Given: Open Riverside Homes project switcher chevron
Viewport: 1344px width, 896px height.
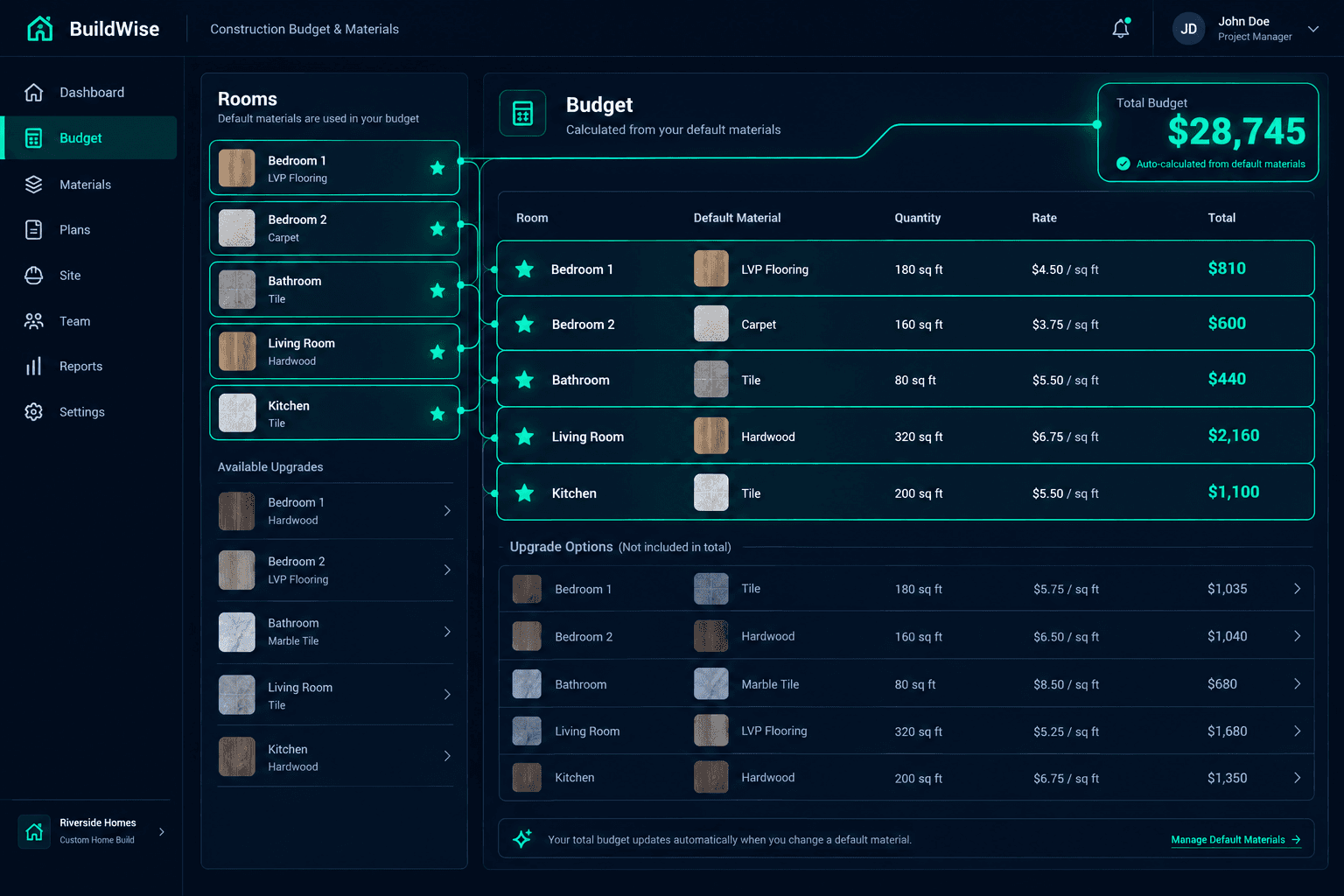Looking at the screenshot, I should pyautogui.click(x=162, y=832).
